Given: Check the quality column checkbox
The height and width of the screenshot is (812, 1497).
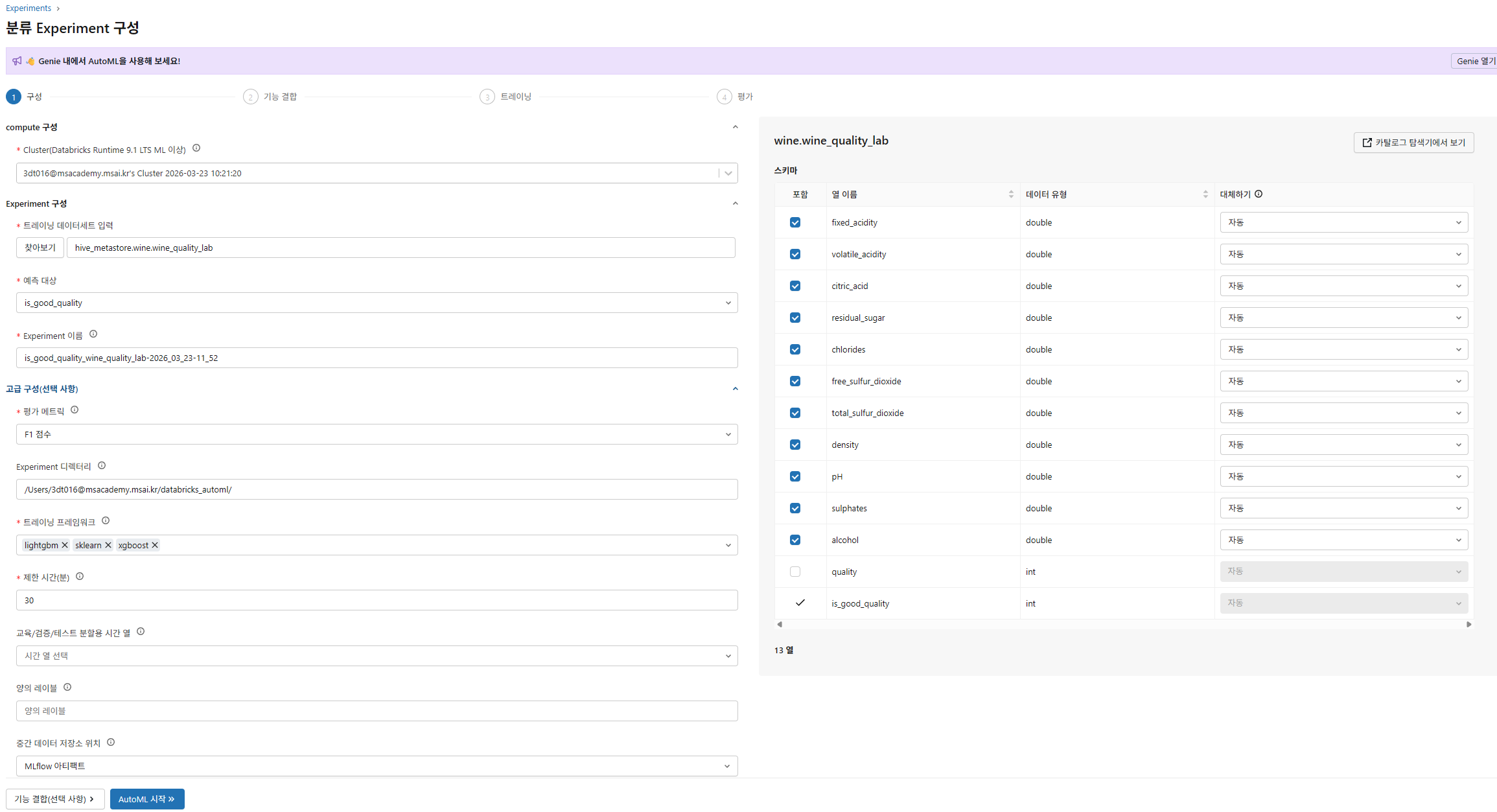Looking at the screenshot, I should point(795,572).
